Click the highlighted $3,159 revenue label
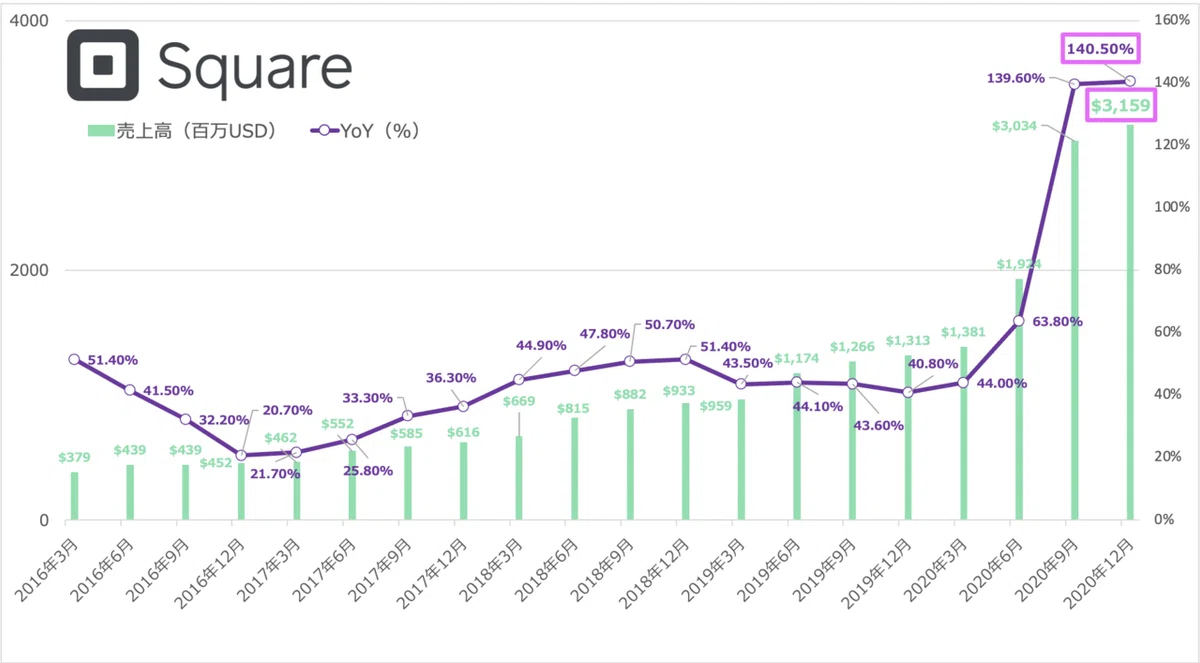 coord(1121,104)
